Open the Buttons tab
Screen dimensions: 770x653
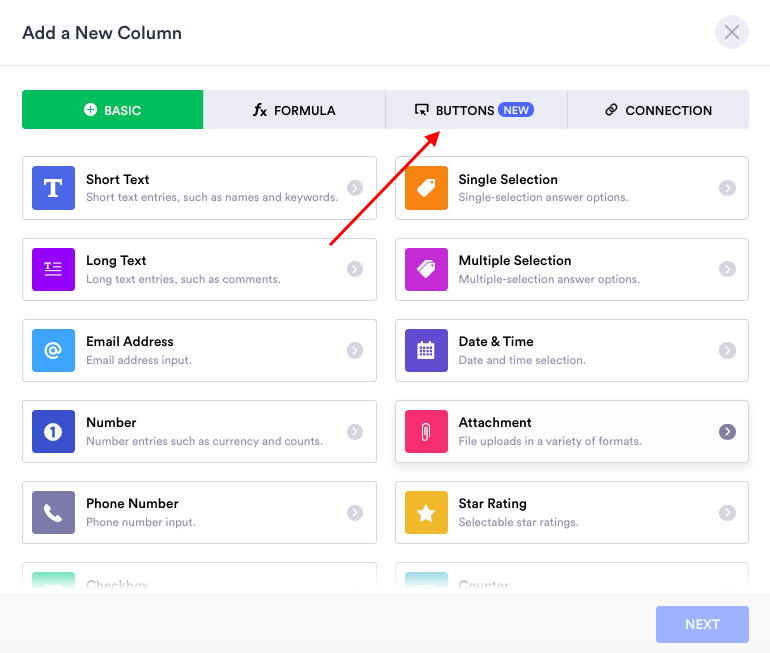(475, 110)
